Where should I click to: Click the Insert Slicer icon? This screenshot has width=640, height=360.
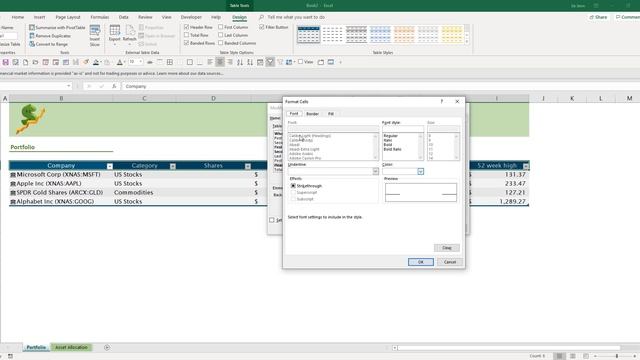coord(95,31)
